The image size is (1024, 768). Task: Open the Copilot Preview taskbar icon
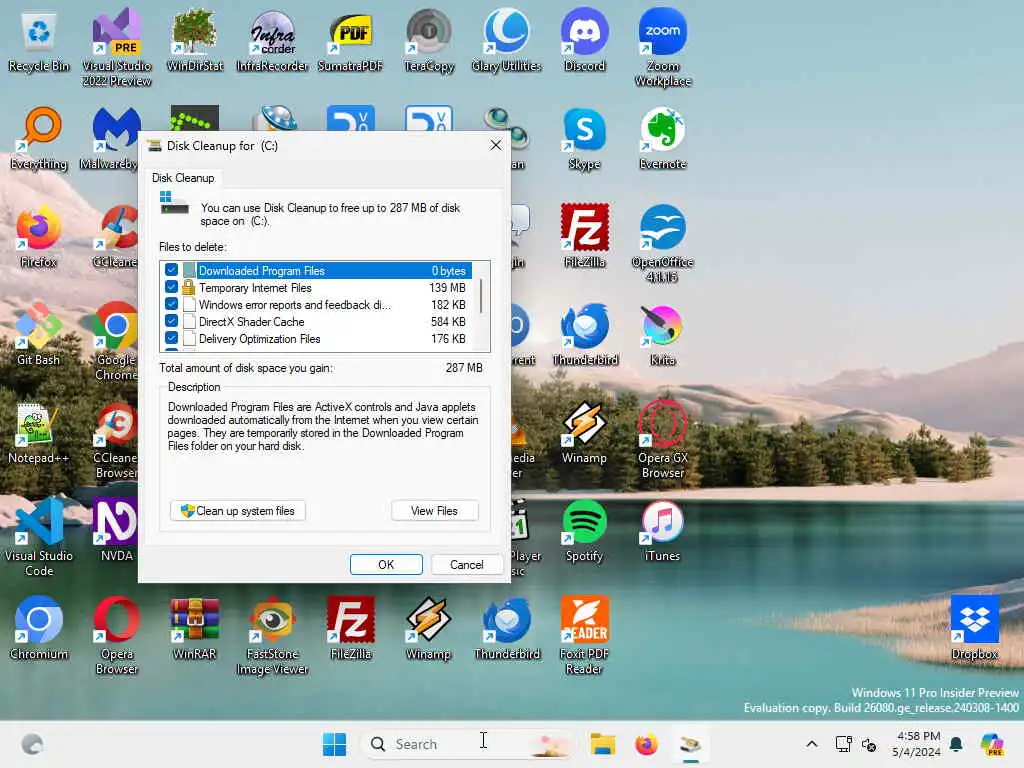(992, 744)
